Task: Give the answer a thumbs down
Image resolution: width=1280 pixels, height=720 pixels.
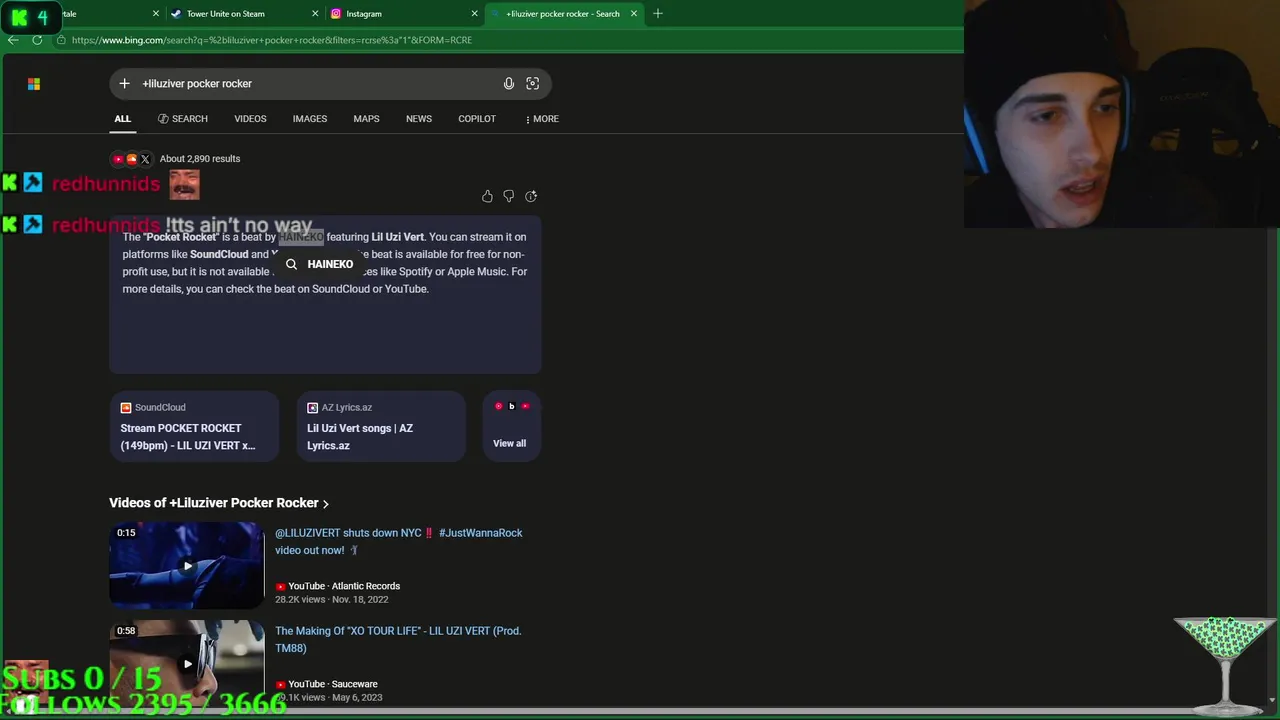Action: (x=509, y=196)
